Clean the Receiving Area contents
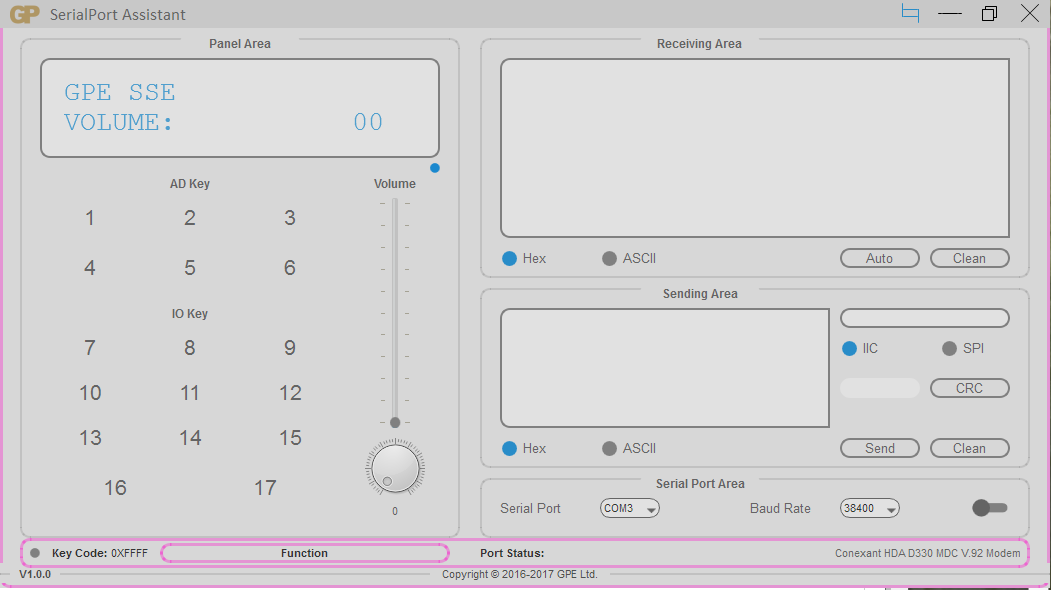Screen dimensions: 1051x590 pos(969,258)
